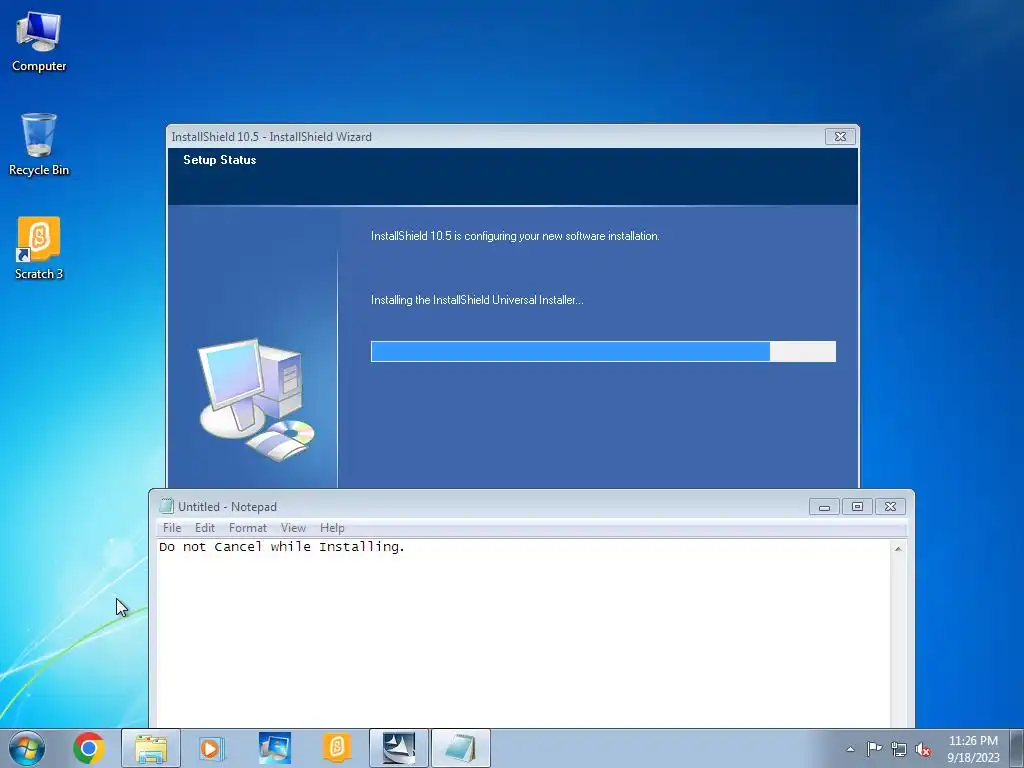Viewport: 1024px width, 768px height.
Task: Open the Notepad View menu
Action: tap(293, 528)
